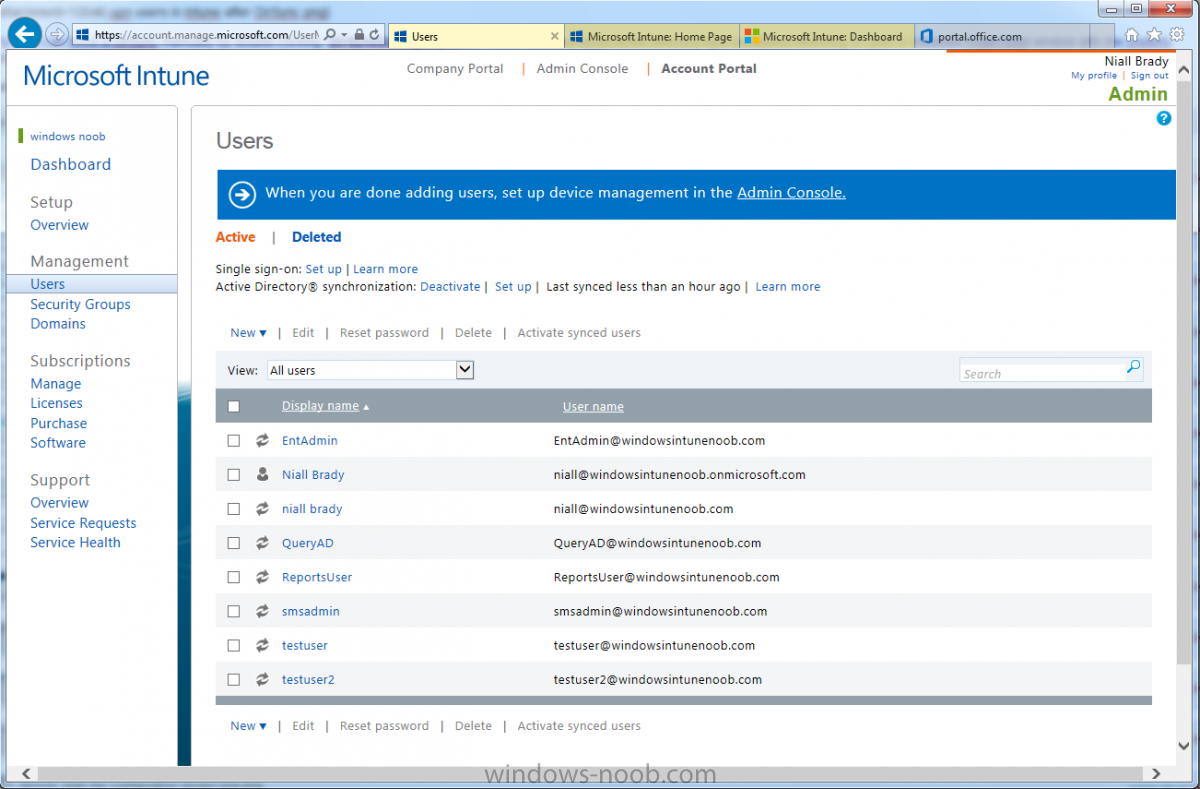
Task: Click Activate synced users below the list
Action: (579, 726)
